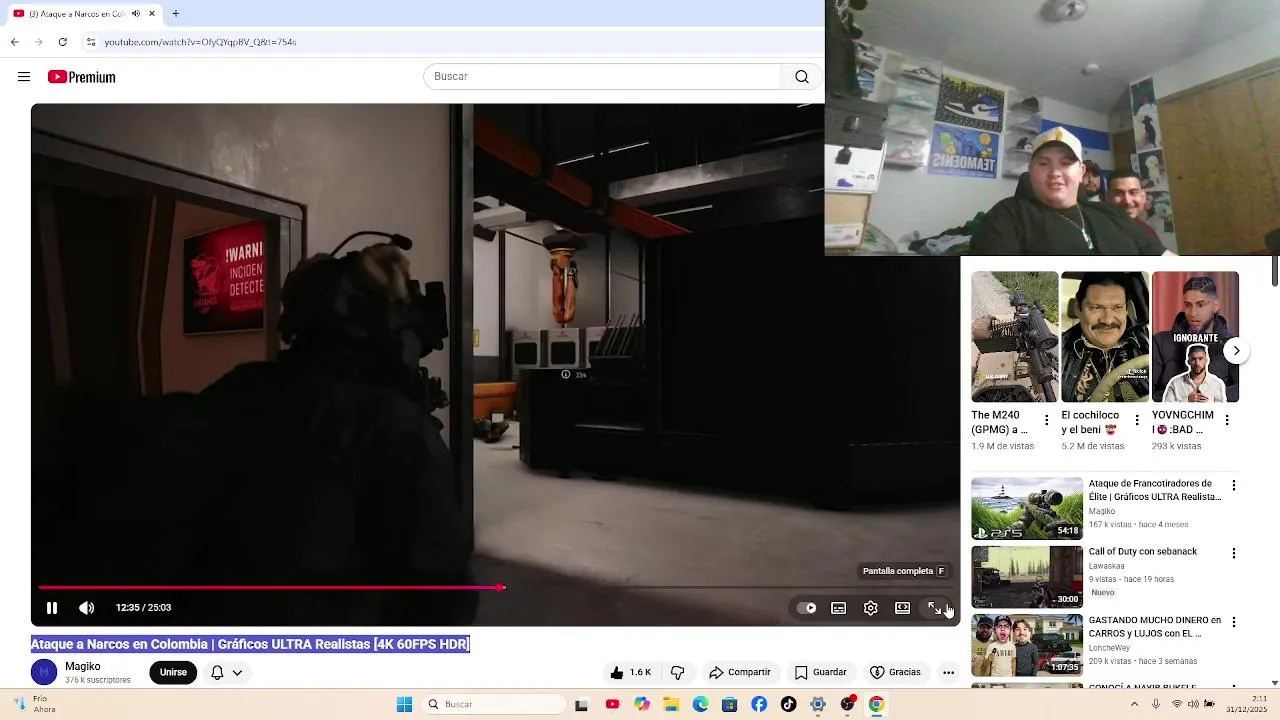
Task: Reload the page with the refresh icon
Action: (62, 42)
